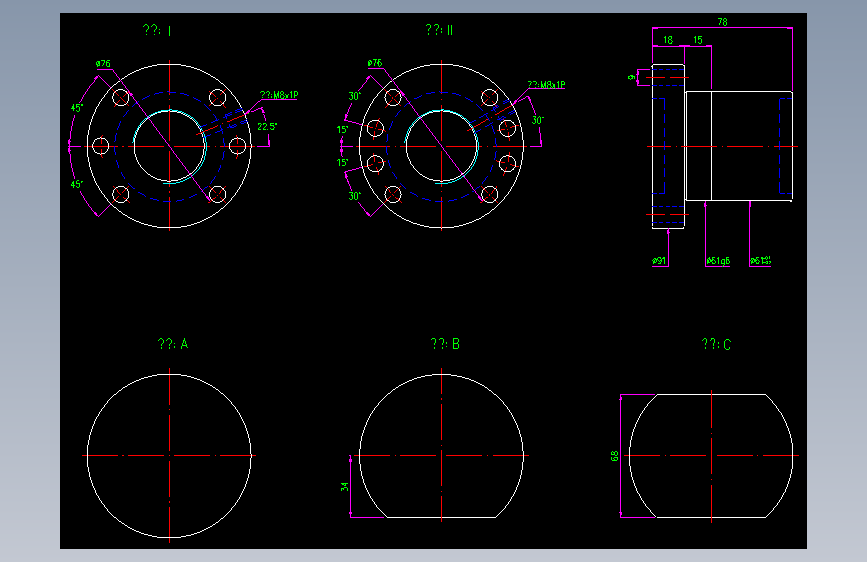Screen dimensions: 867x562
Task: Click the lower 45° angle label in view I
Action: coord(77,184)
